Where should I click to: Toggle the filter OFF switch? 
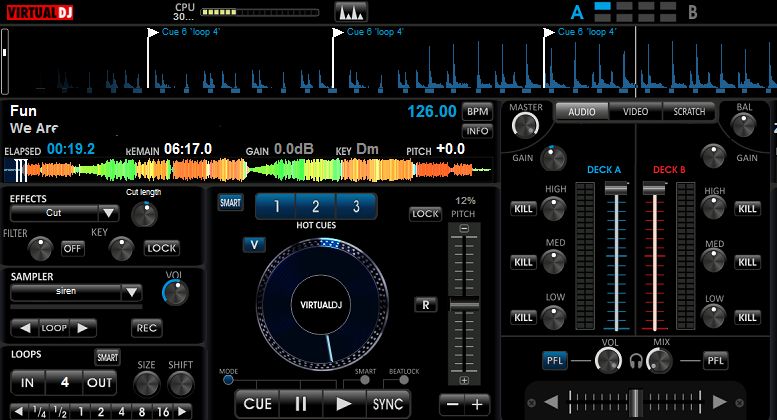click(x=73, y=248)
